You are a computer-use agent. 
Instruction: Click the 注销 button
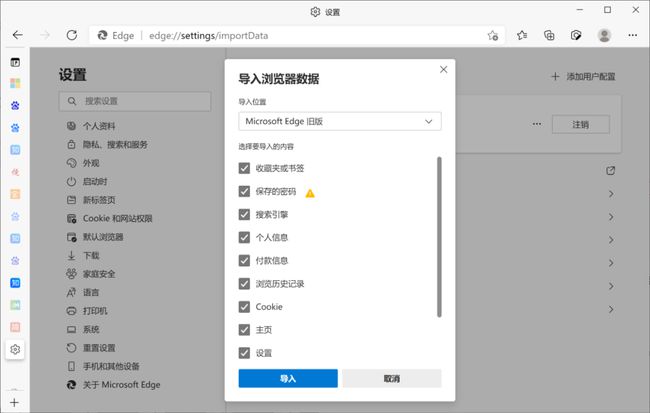580,124
